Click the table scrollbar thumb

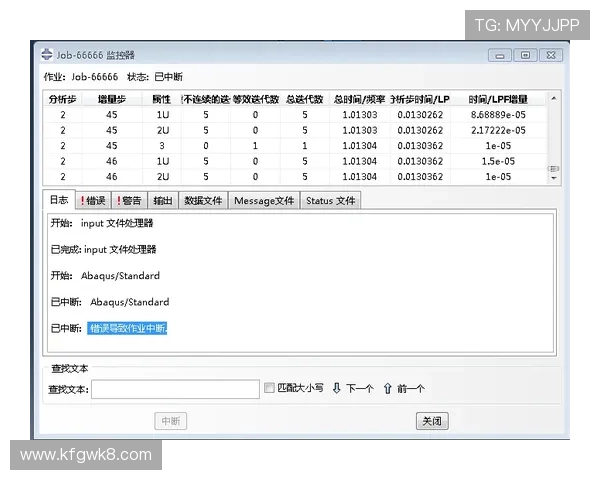(554, 168)
